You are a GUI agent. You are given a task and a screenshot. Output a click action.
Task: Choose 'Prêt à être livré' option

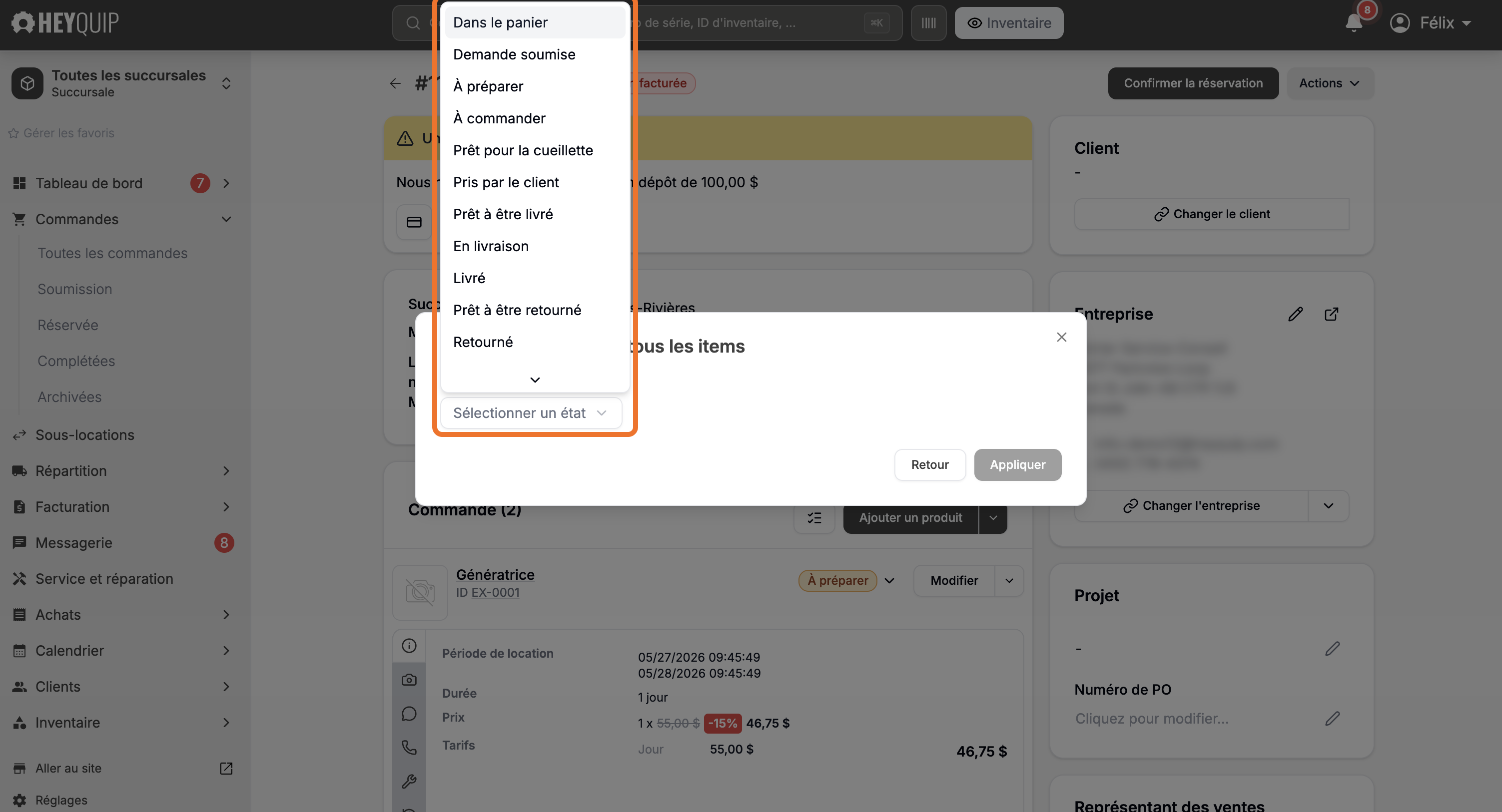click(x=534, y=215)
